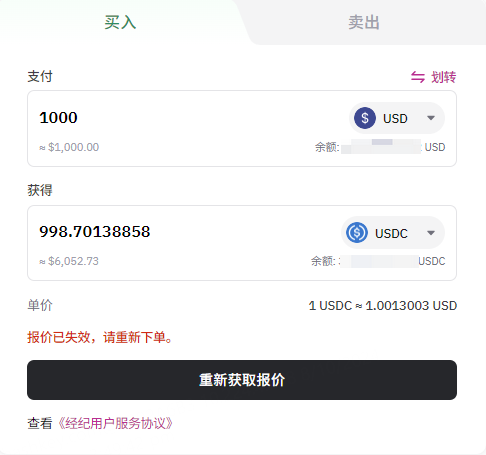Open the USD currency selector
This screenshot has height=455, width=486.
[397, 118]
